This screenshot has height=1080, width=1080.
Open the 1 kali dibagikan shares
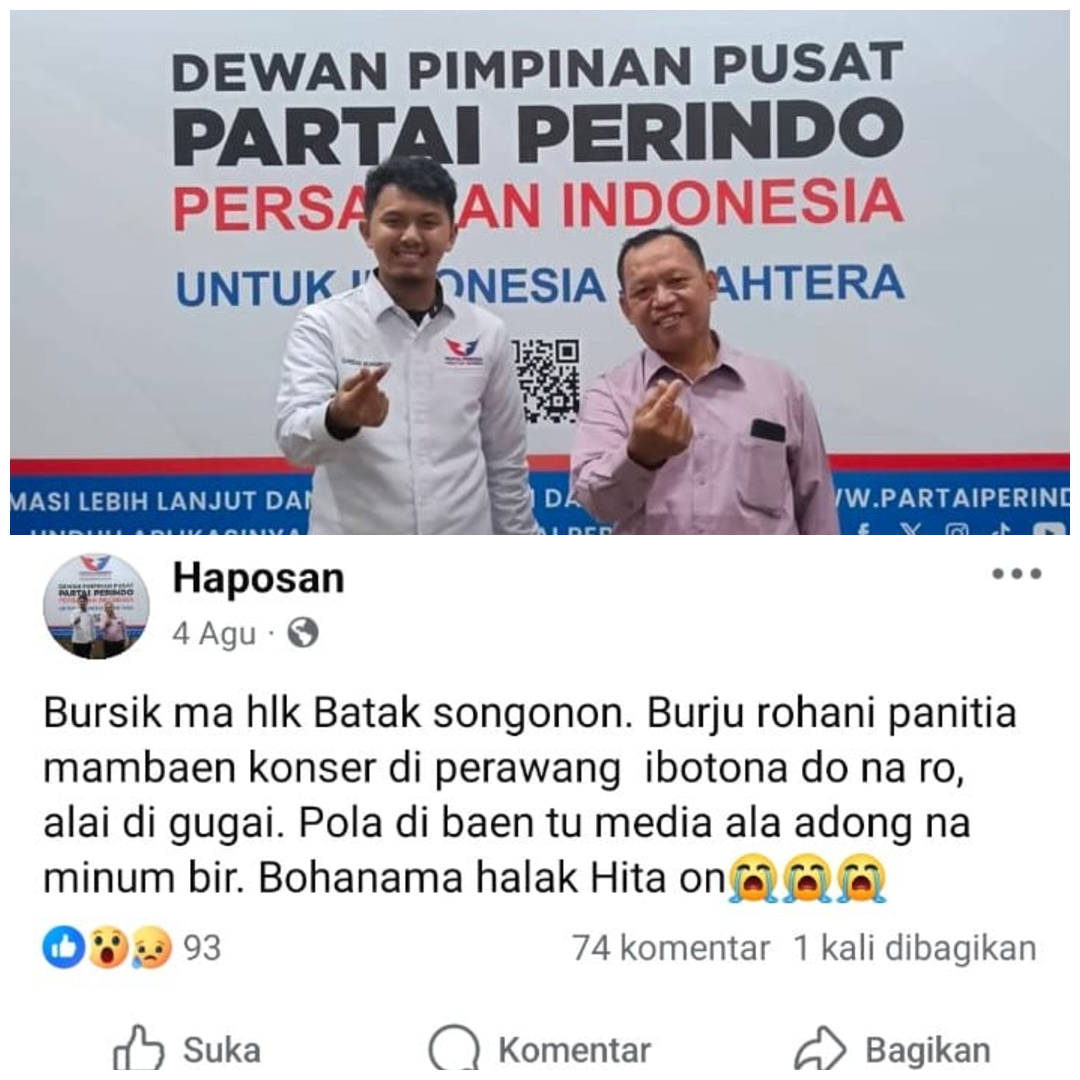tap(915, 948)
